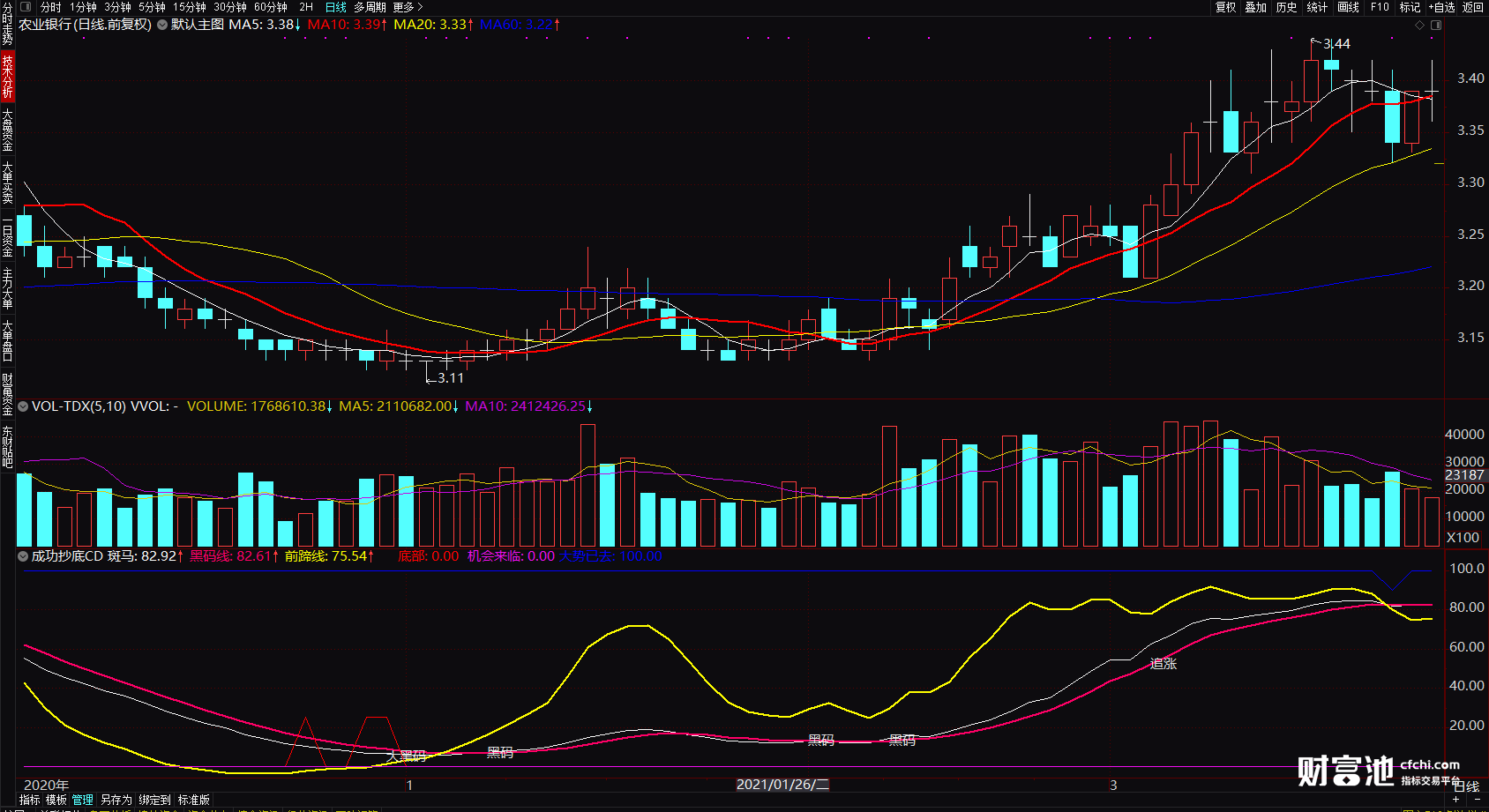This screenshot has height=812, width=1489.
Task: Click the MA5: 3.38 legend value
Action: click(x=265, y=25)
